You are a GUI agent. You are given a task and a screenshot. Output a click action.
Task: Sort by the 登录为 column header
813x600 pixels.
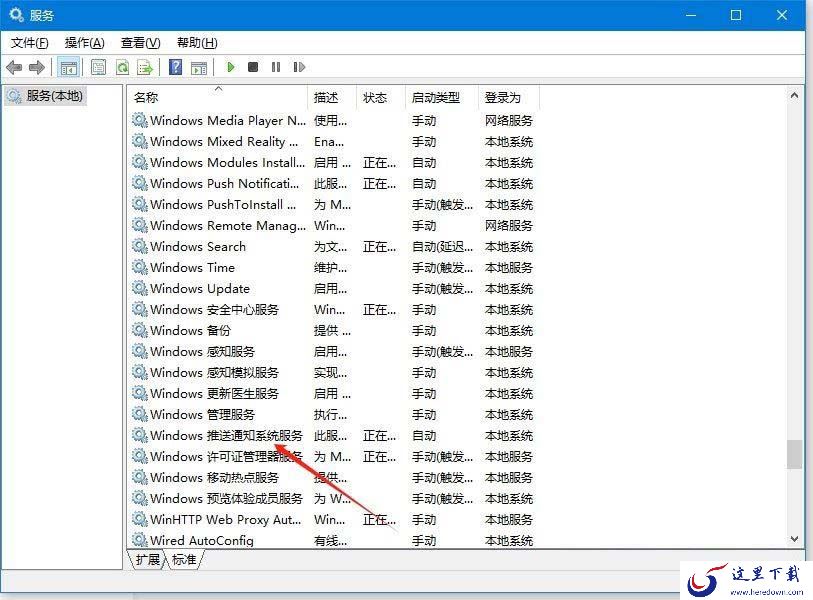tap(509, 97)
